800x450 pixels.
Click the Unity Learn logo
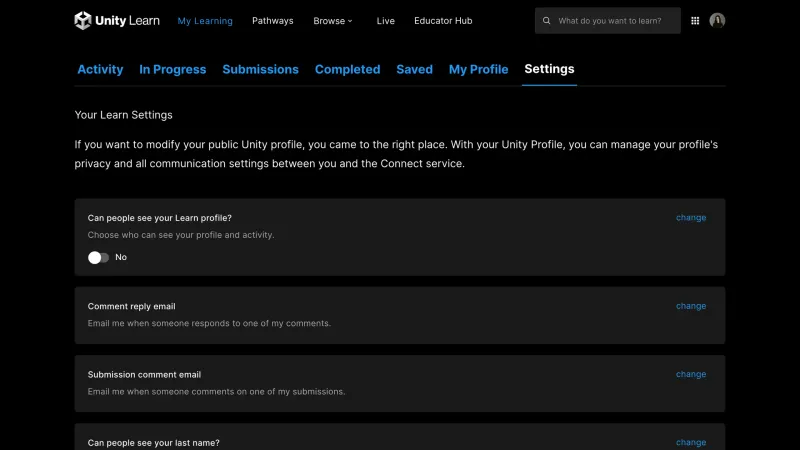point(117,20)
